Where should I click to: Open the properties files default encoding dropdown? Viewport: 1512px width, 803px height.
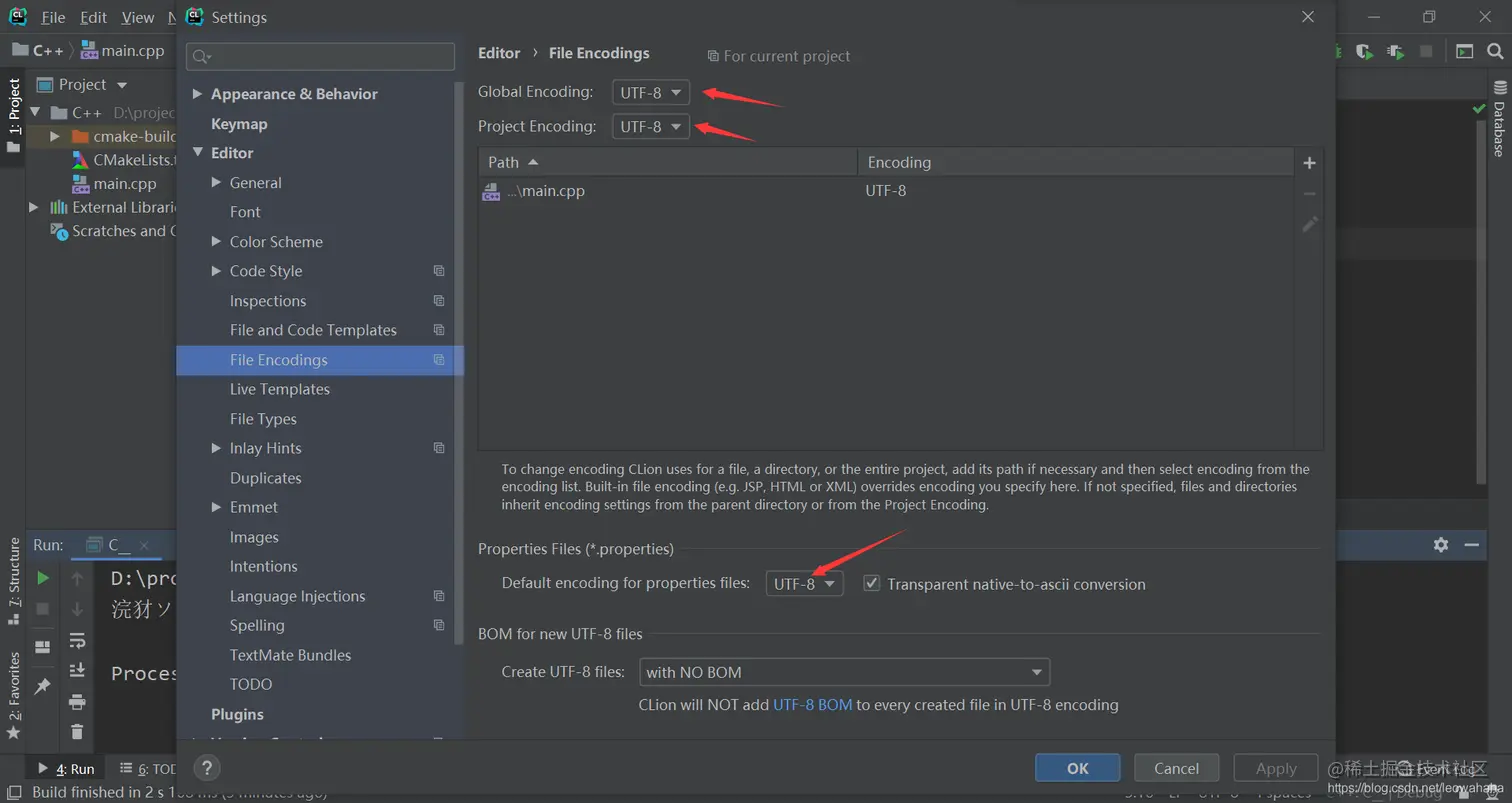[804, 584]
